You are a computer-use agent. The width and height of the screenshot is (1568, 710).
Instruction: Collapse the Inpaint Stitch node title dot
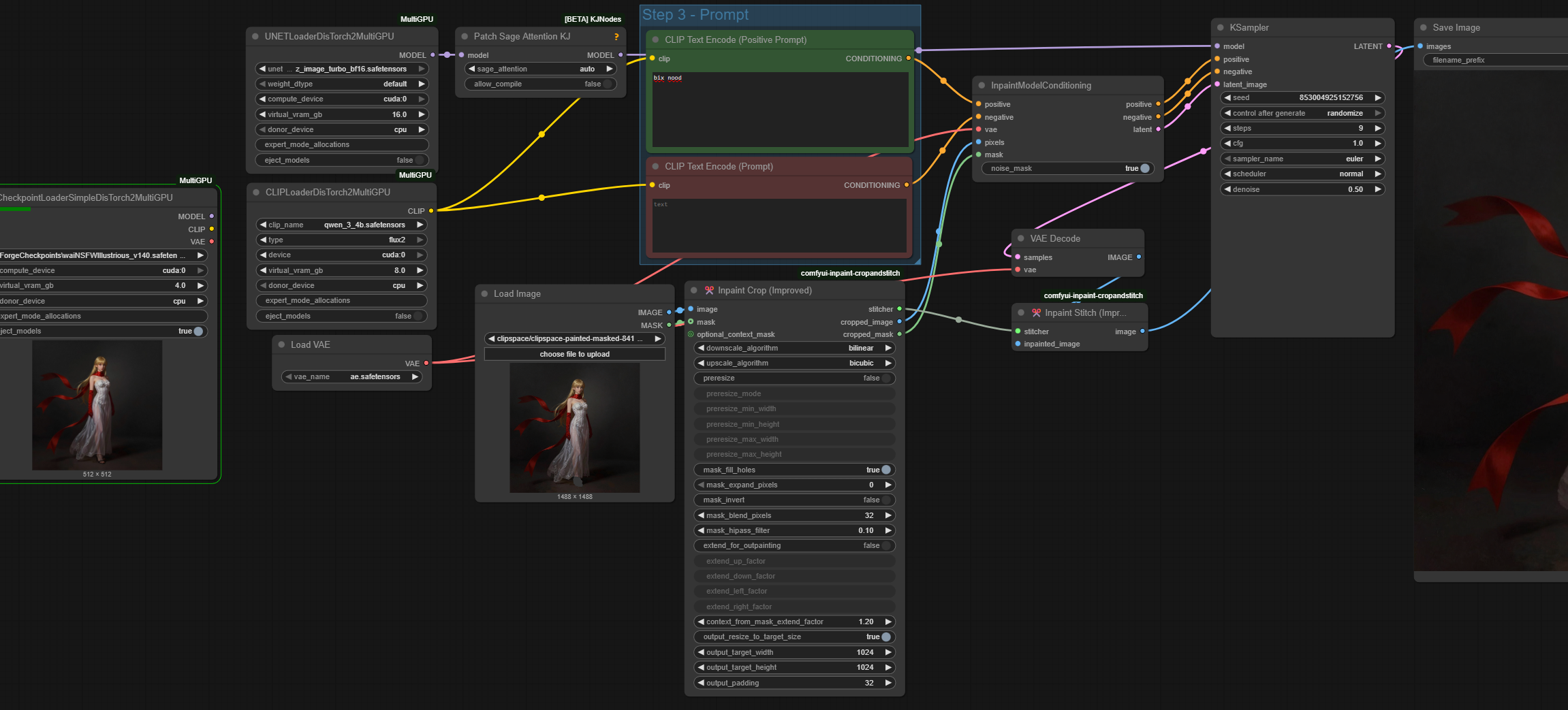[x=1021, y=313]
